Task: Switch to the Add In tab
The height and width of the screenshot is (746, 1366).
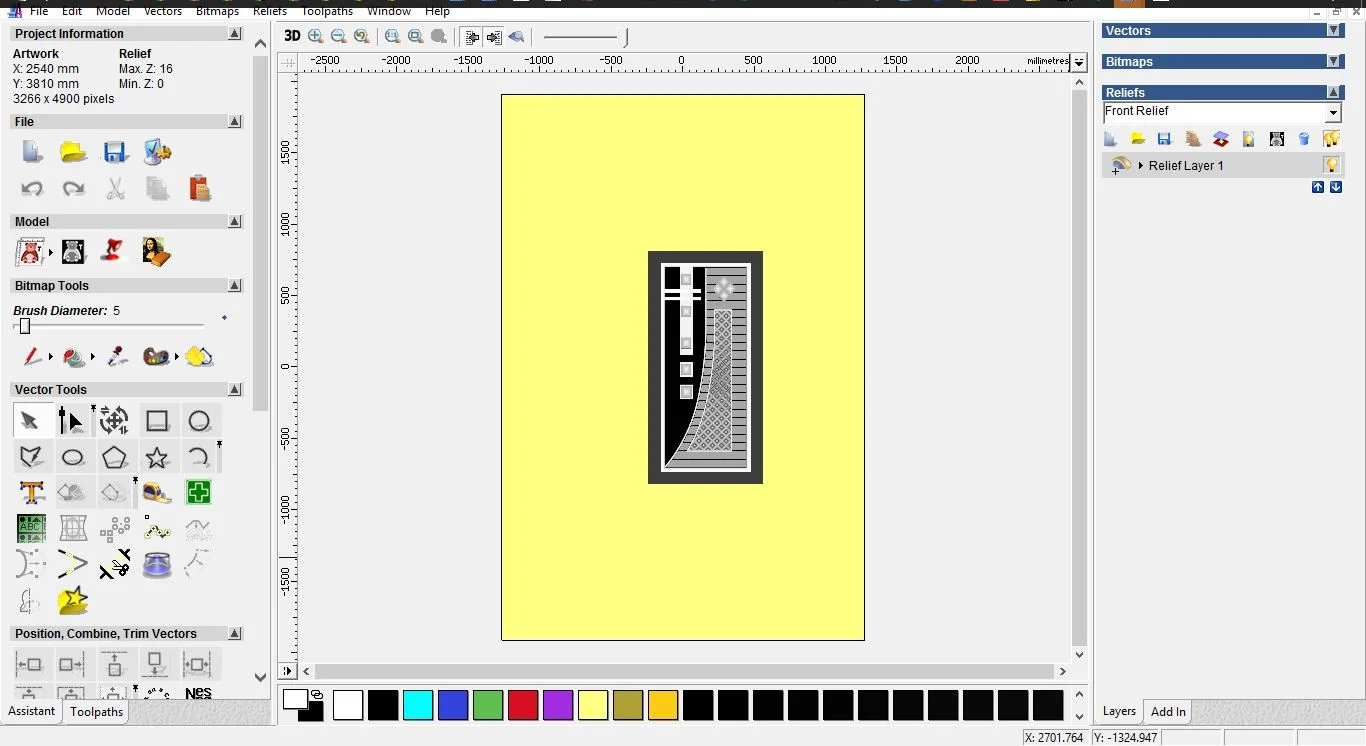Action: [x=1167, y=712]
